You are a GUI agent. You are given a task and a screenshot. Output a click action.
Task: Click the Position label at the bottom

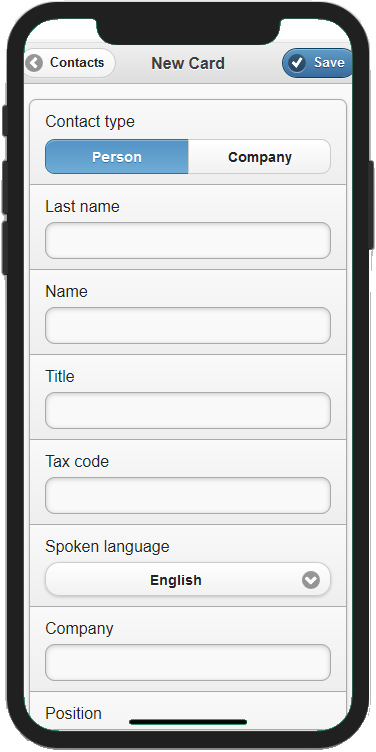point(73,713)
